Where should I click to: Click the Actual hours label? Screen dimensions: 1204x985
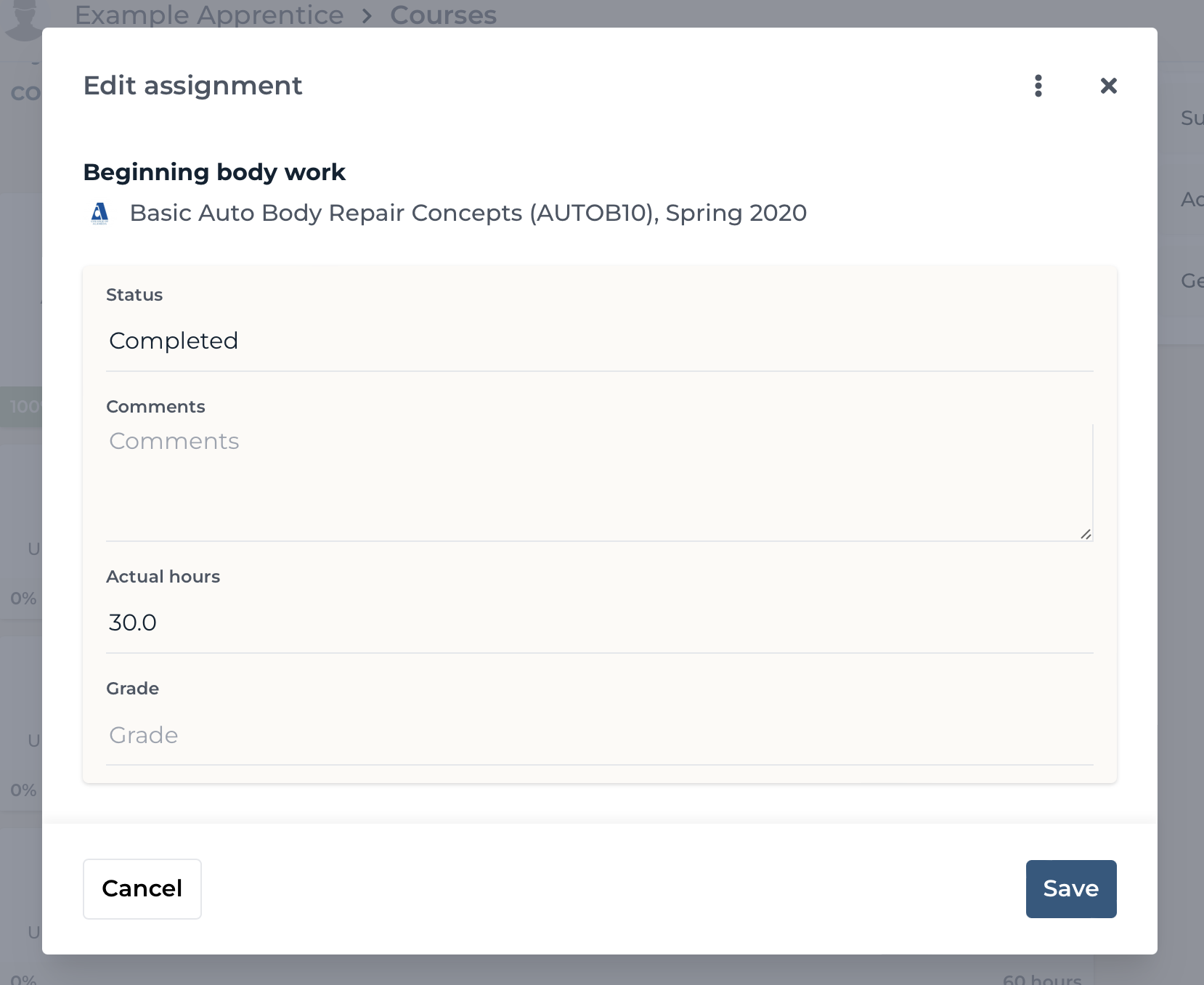click(x=163, y=577)
